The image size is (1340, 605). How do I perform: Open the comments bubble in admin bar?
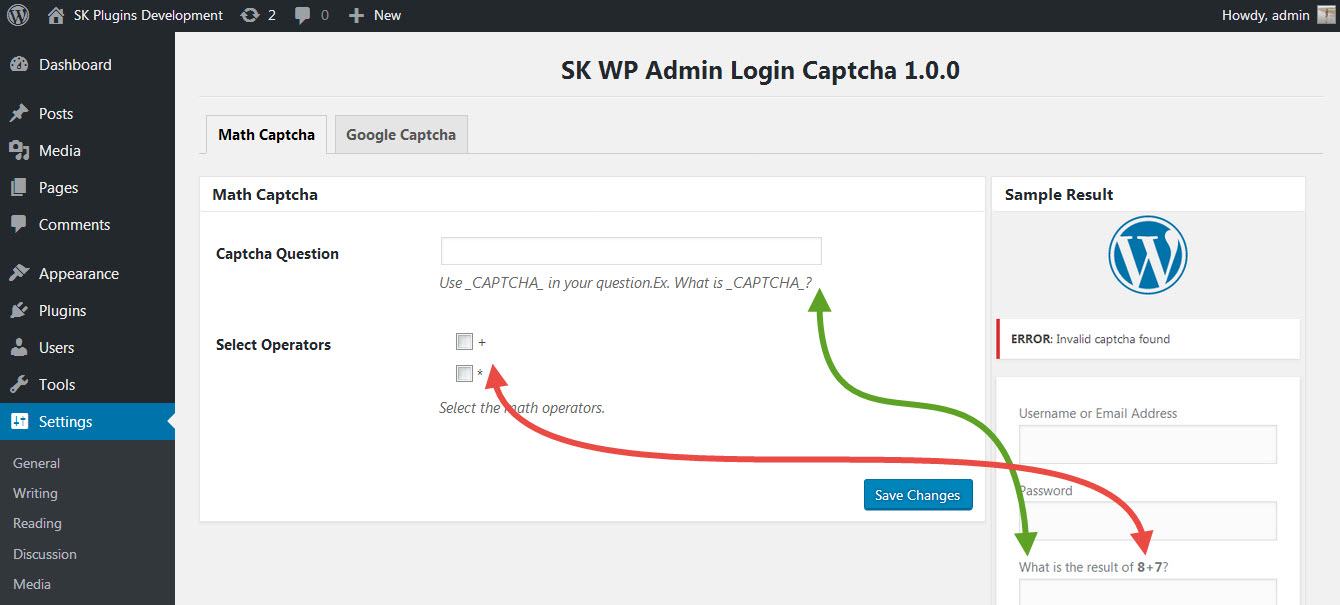point(303,16)
